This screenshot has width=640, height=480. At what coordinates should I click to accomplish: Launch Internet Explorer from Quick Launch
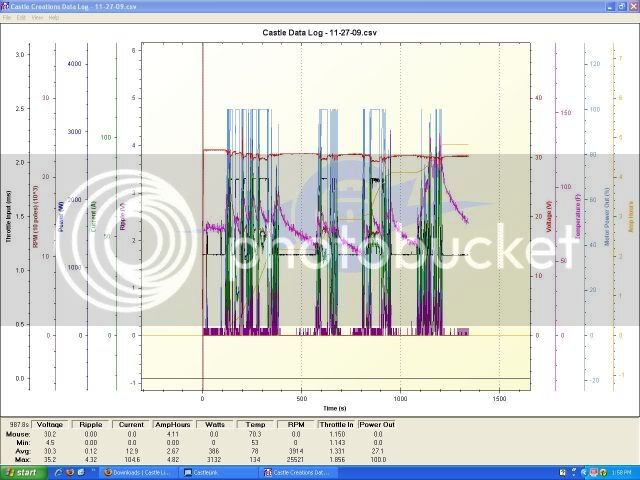click(58, 473)
